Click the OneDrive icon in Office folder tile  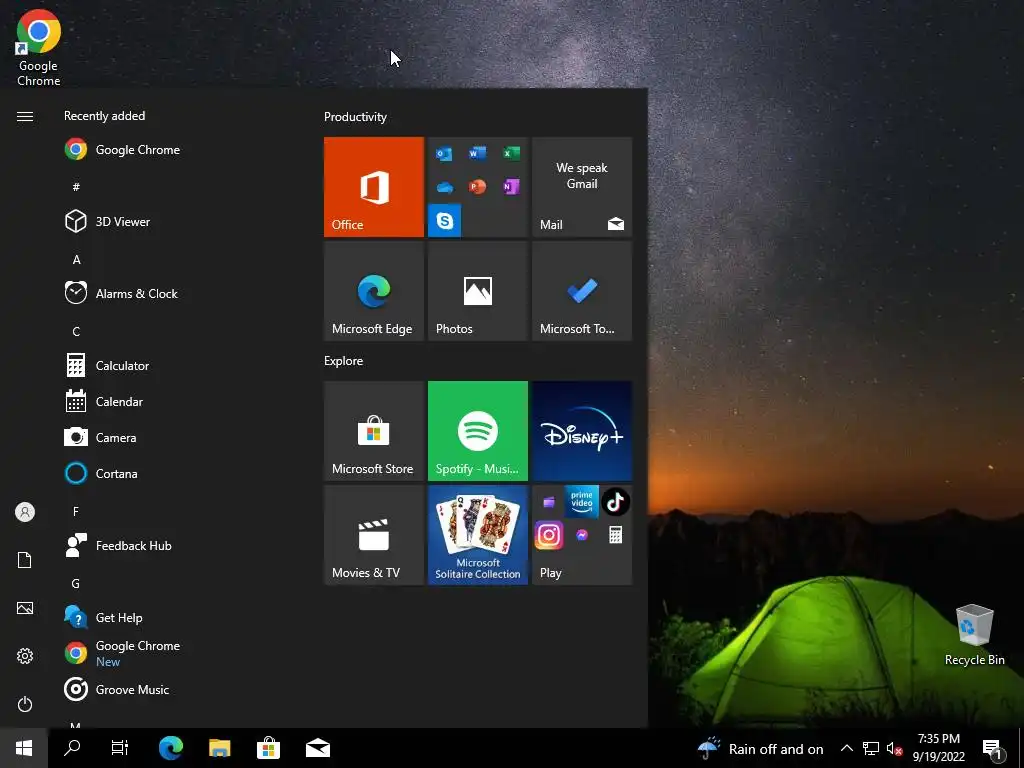[445, 187]
